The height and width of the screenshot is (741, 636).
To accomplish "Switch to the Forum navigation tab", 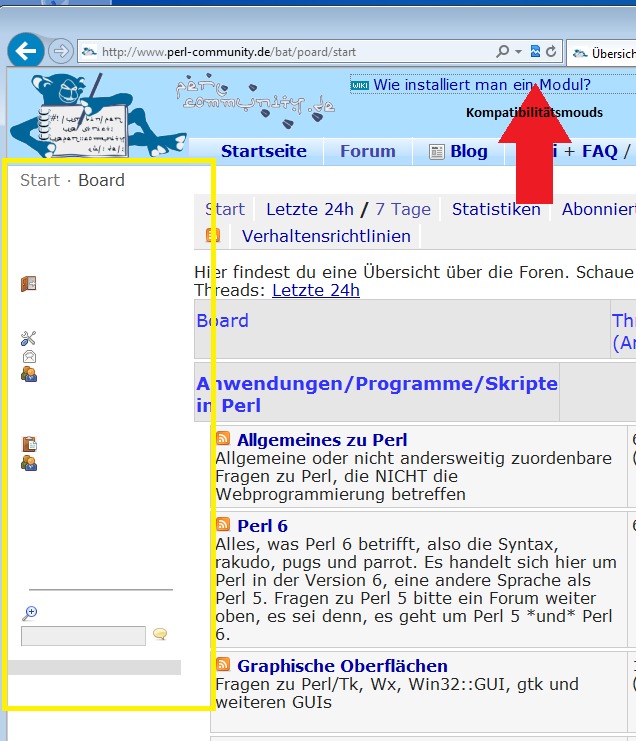I will click(367, 152).
